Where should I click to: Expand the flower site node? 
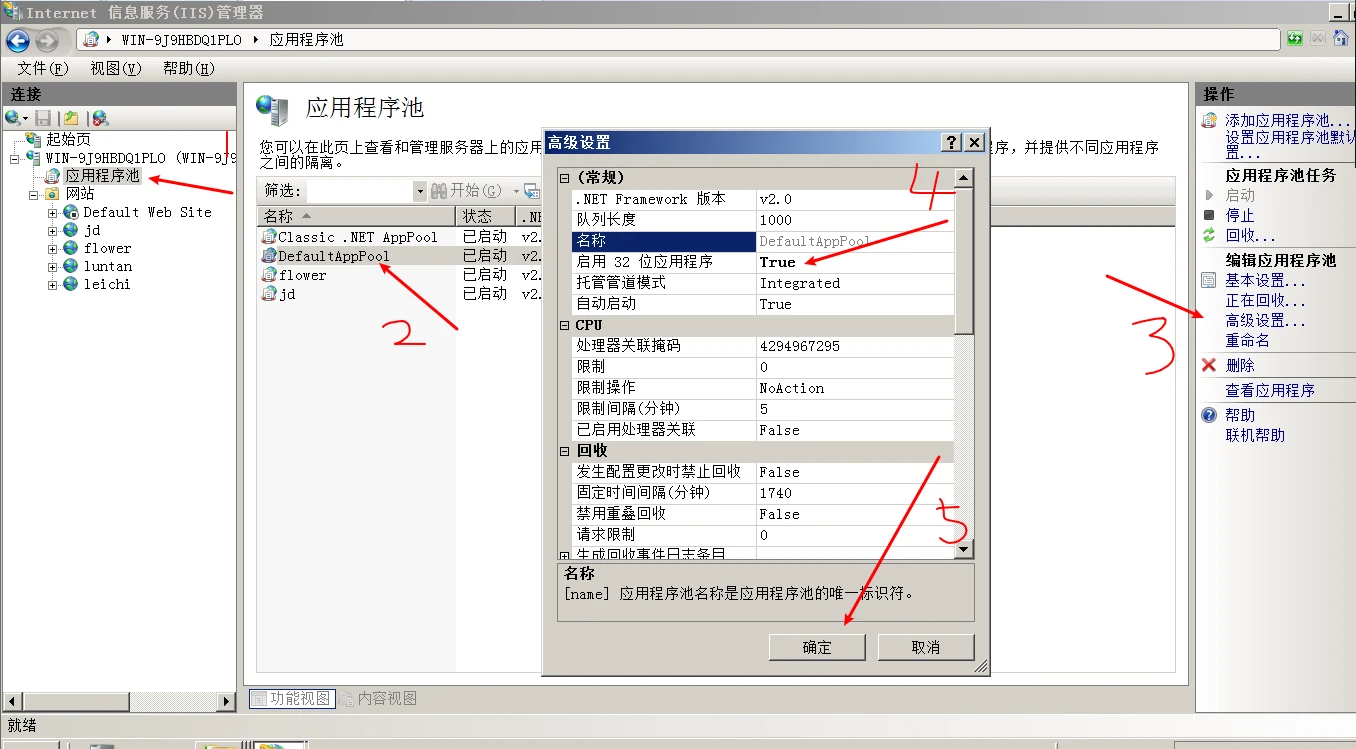[52, 248]
